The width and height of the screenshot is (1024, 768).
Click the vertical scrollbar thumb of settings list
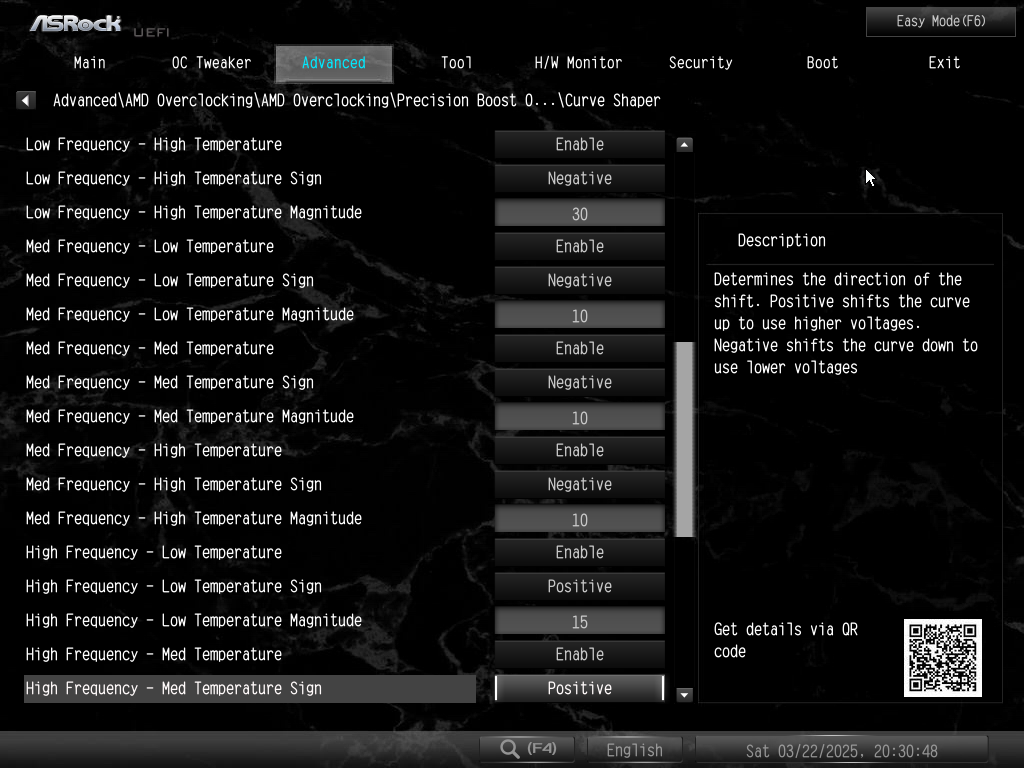point(684,439)
